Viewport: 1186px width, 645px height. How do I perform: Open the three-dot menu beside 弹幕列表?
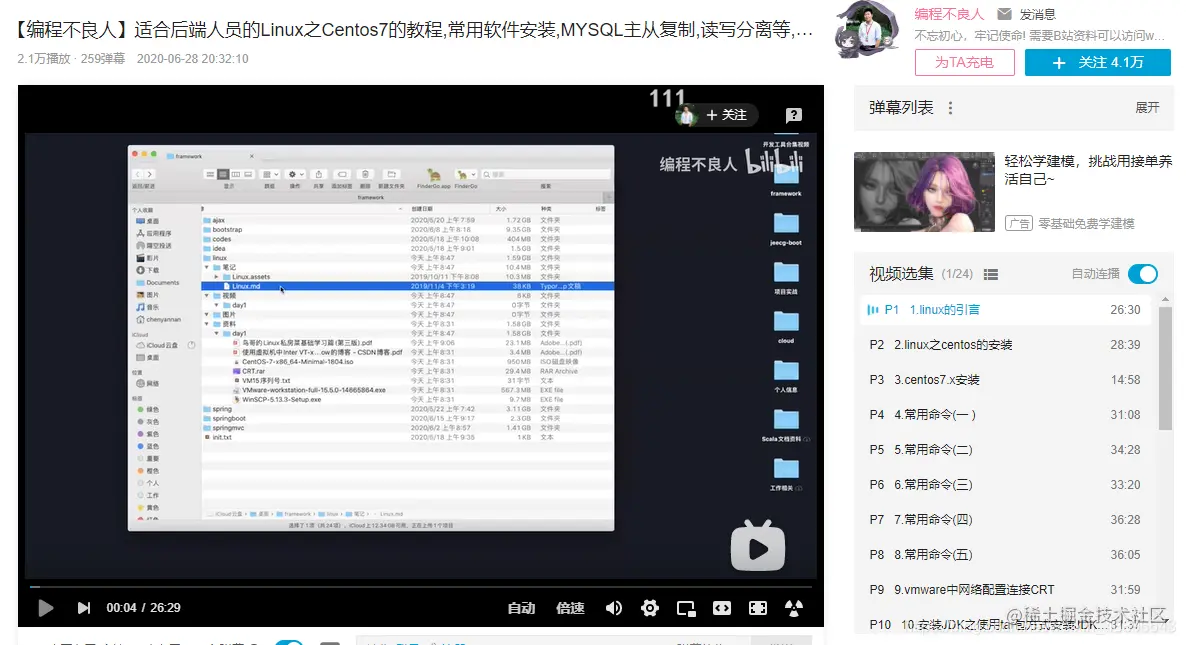pyautogui.click(x=950, y=108)
